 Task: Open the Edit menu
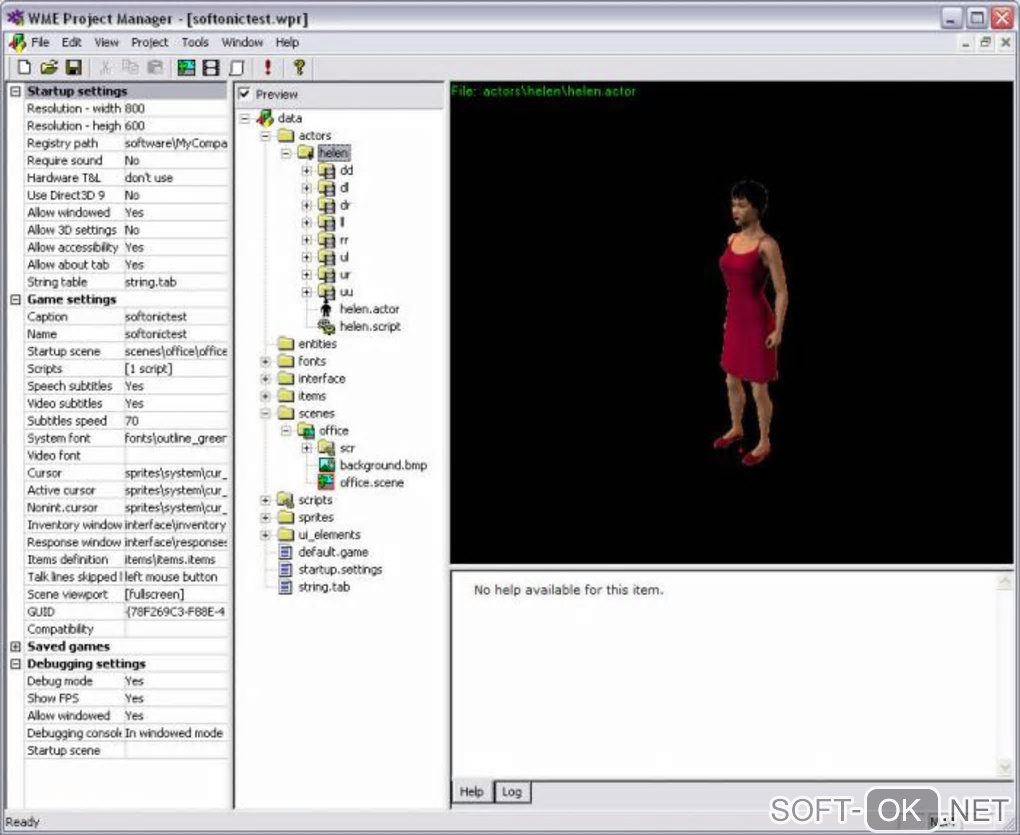72,42
